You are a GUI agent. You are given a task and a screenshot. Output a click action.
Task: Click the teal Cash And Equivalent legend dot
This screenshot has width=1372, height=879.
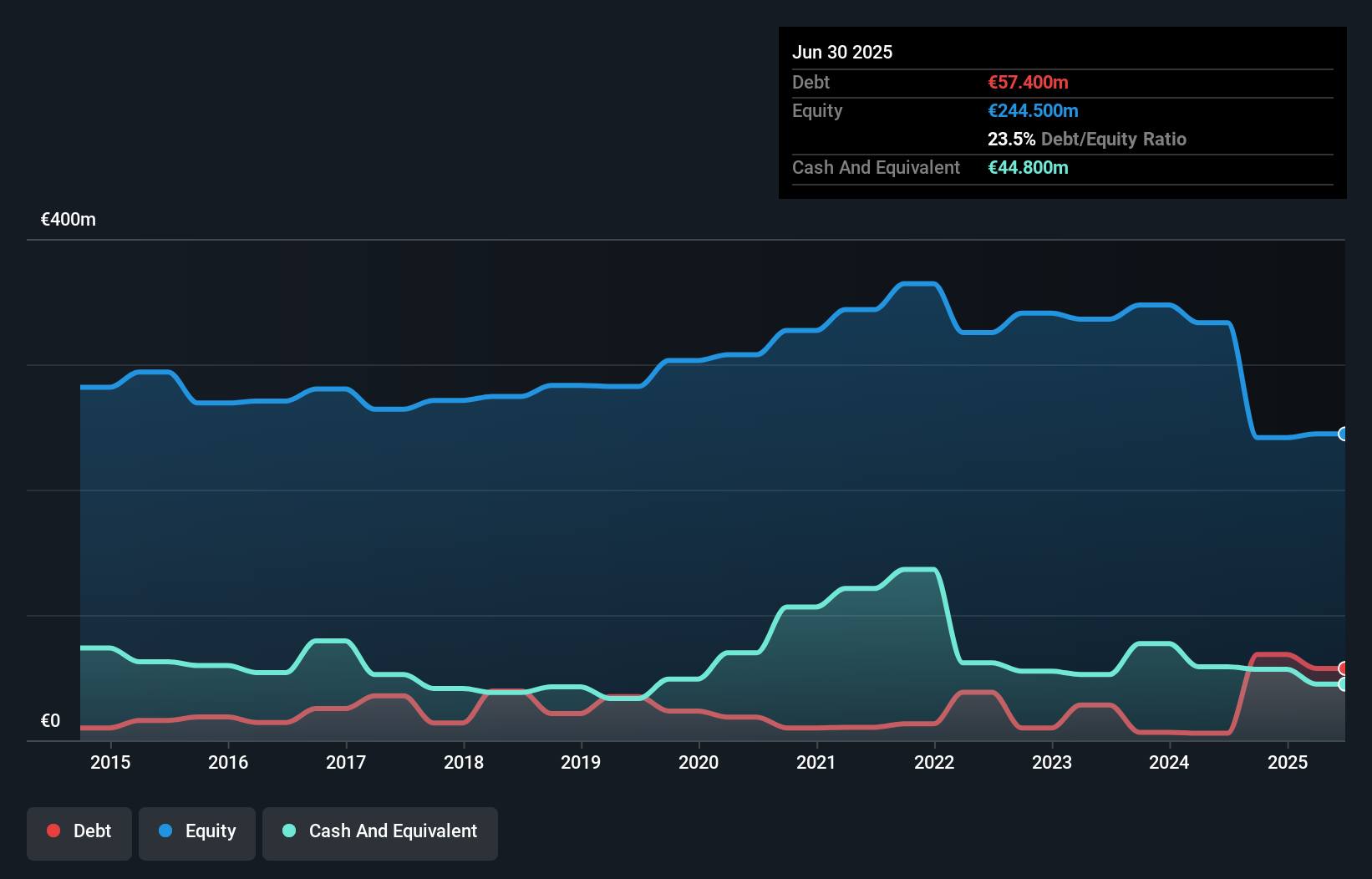pos(288,831)
